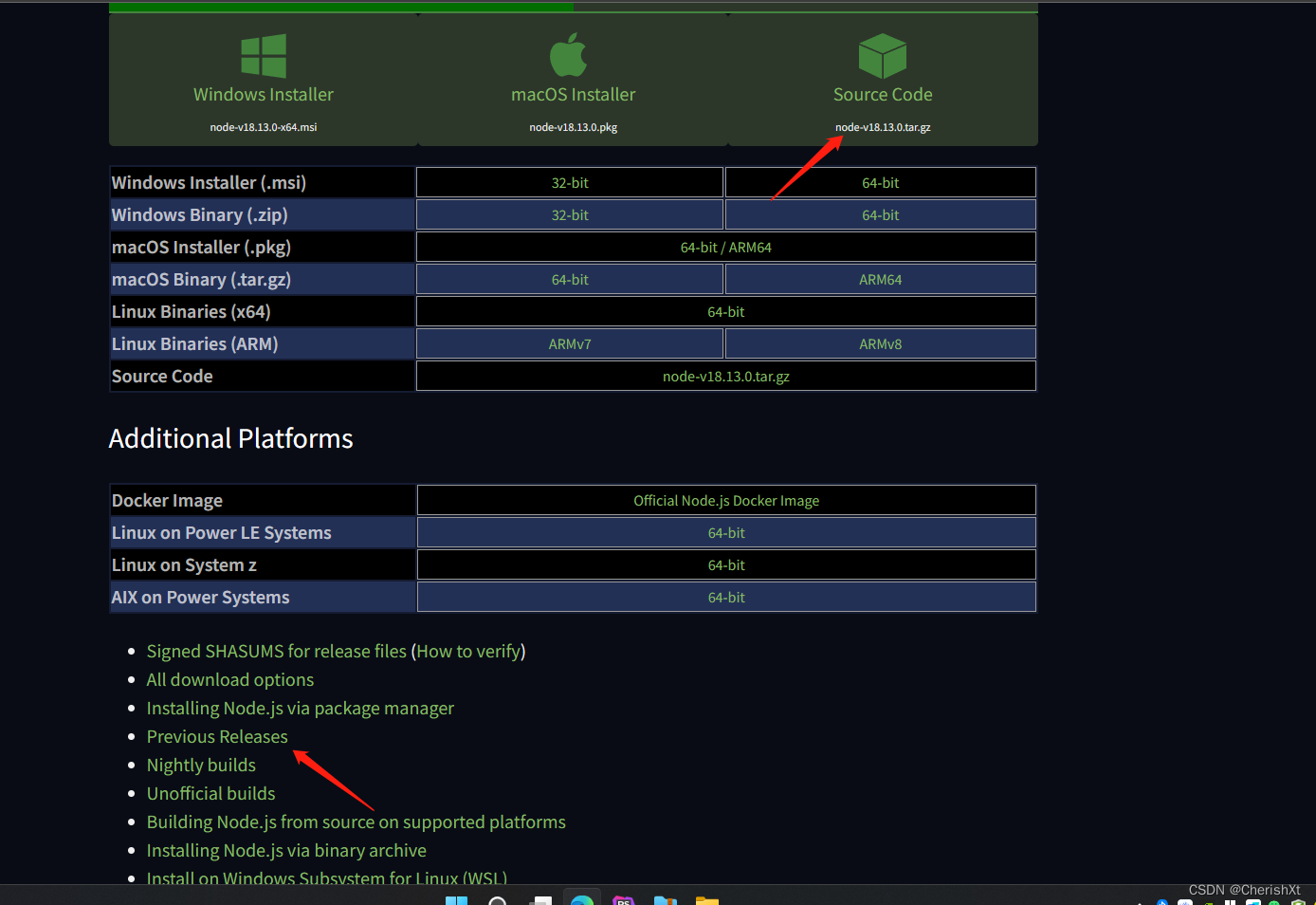The width and height of the screenshot is (1316, 905).
Task: Download node-v18.13.0.pkg from the card
Action: 574,127
